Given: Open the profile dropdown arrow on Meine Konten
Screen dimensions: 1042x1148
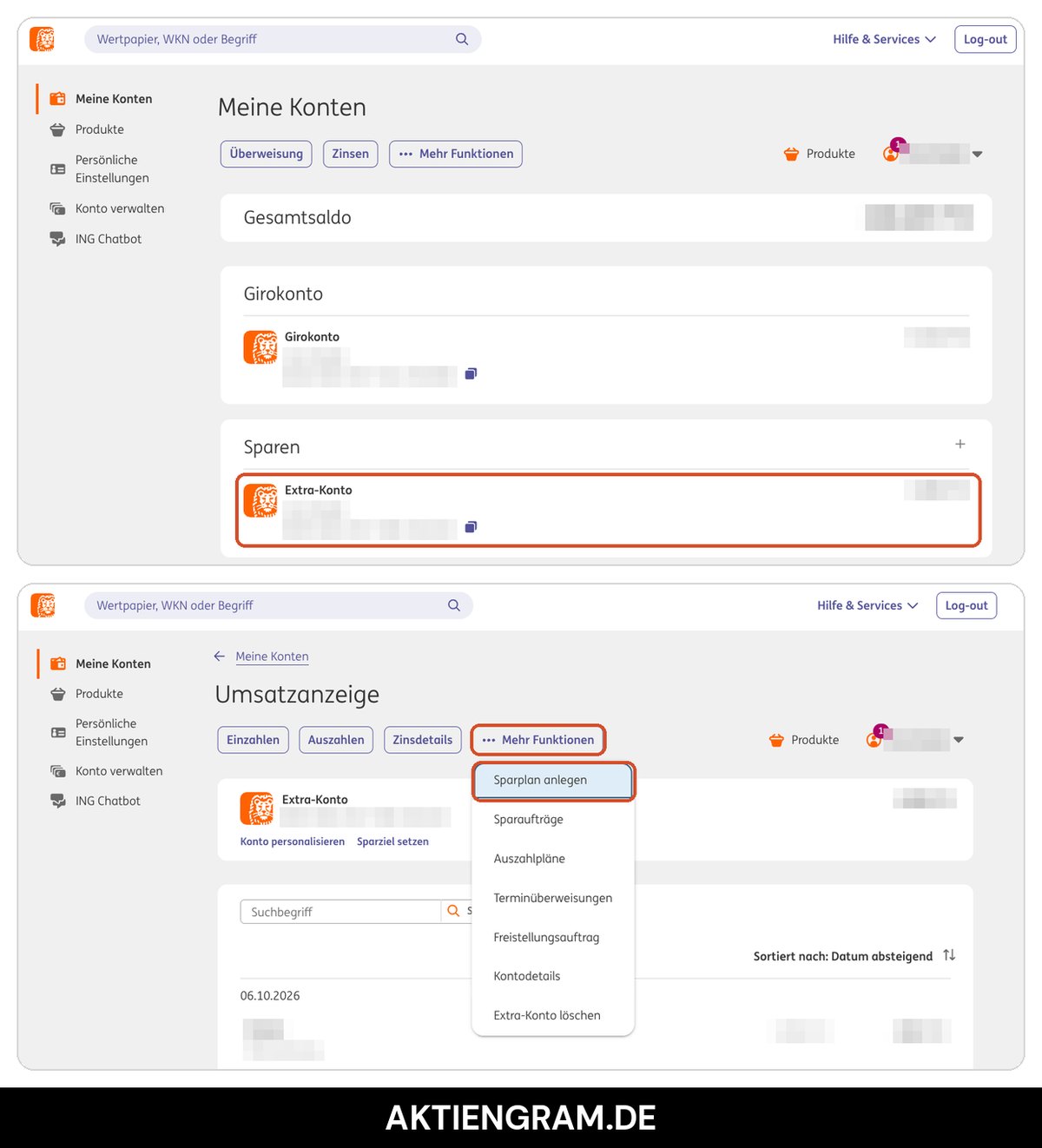Looking at the screenshot, I should click(x=978, y=154).
